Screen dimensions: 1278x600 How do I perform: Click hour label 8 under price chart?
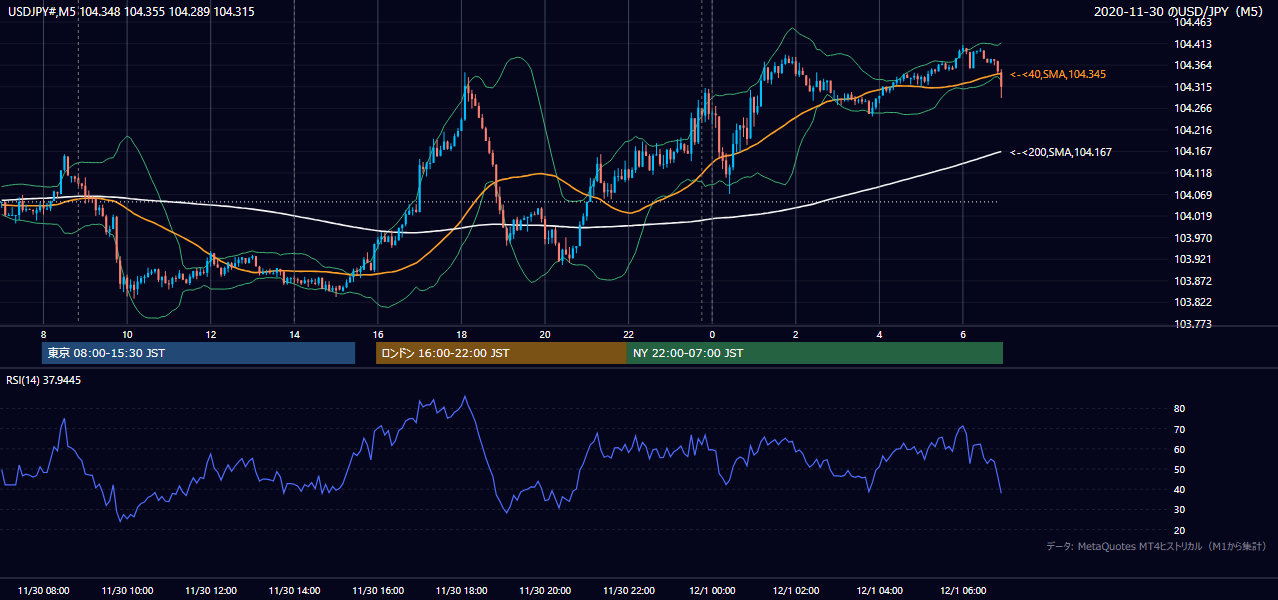pos(43,334)
